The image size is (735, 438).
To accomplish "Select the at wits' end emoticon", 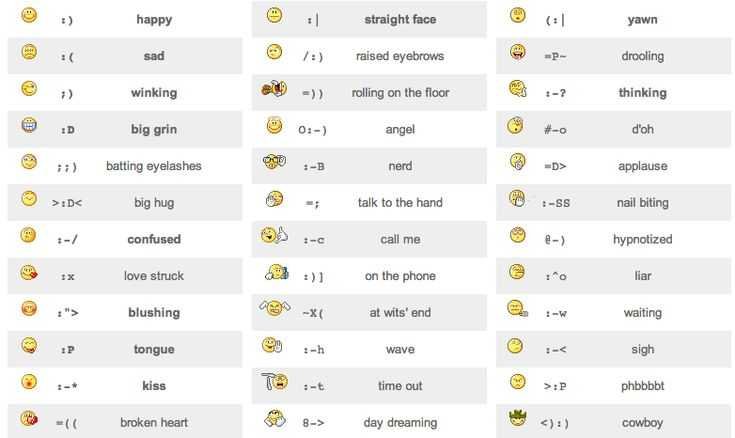I will (274, 309).
